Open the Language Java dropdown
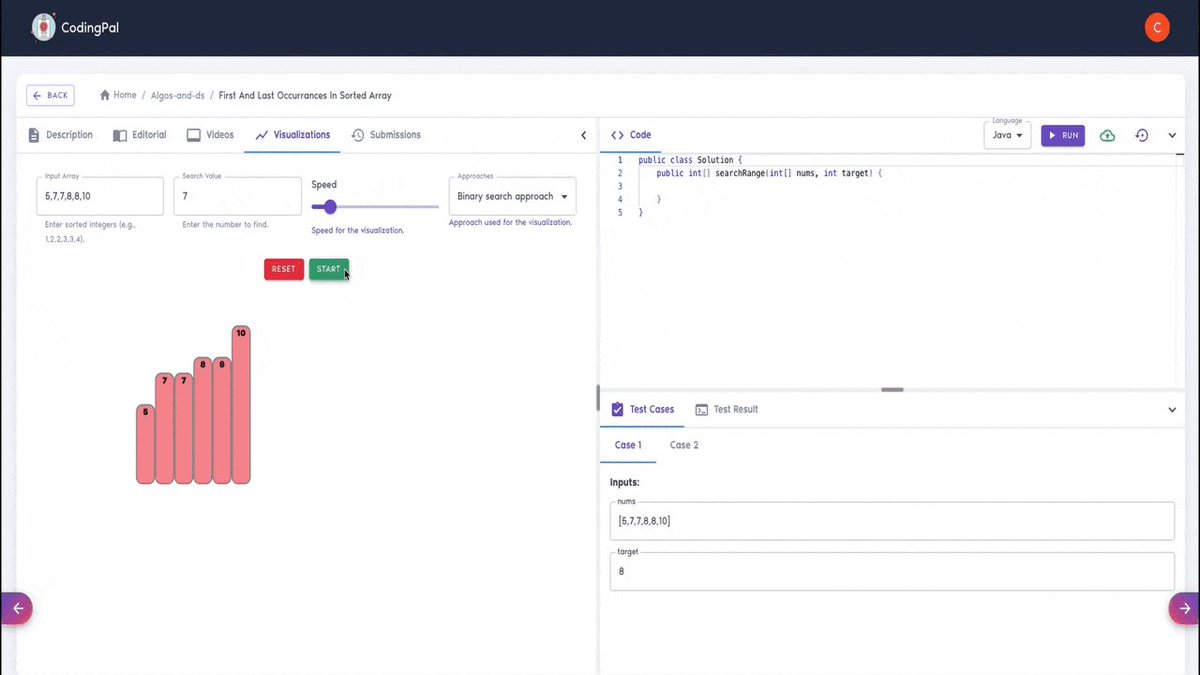The height and width of the screenshot is (675, 1200). coord(1007,135)
